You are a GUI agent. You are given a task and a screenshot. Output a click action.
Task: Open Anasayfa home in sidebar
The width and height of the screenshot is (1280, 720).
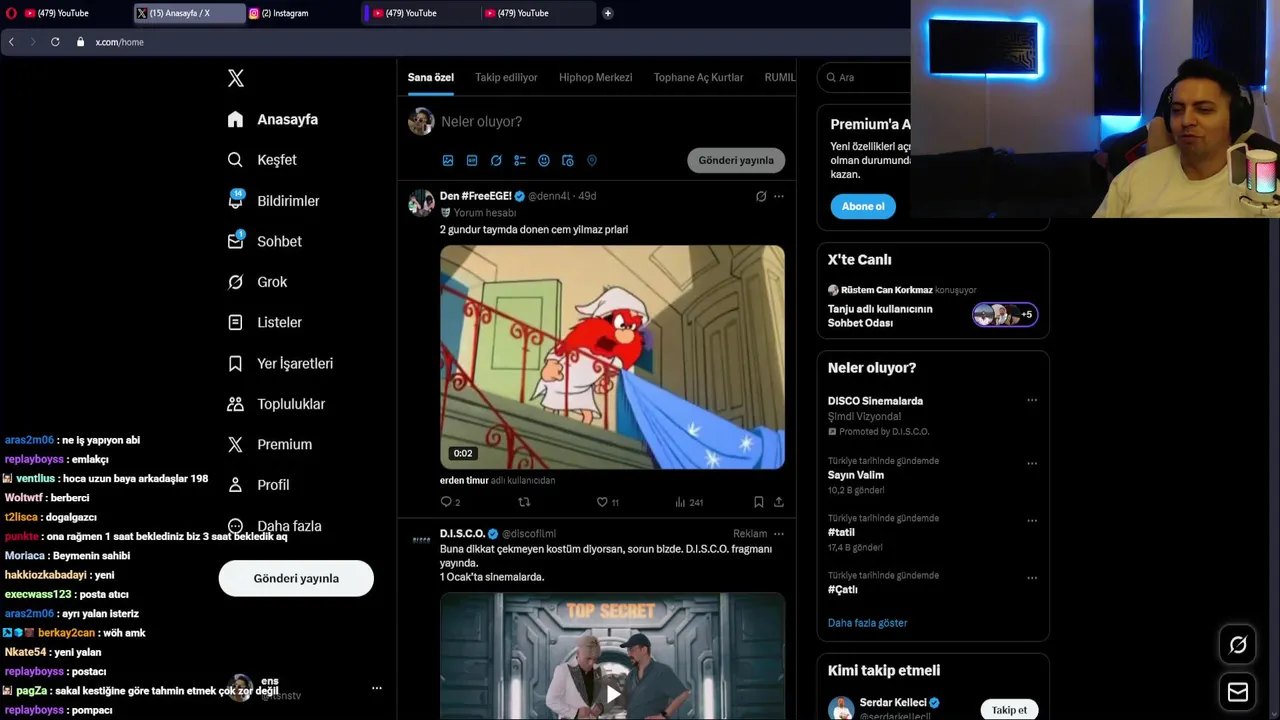[x=273, y=119]
